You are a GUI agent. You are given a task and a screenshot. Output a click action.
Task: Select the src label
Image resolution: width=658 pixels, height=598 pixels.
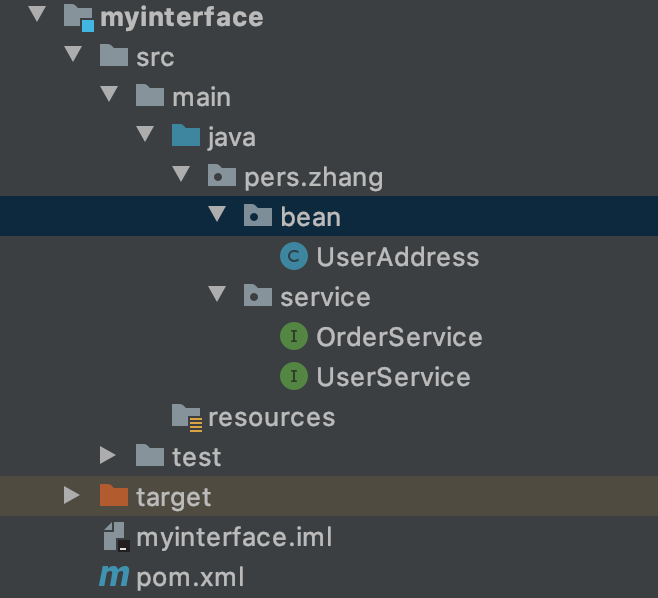155,57
